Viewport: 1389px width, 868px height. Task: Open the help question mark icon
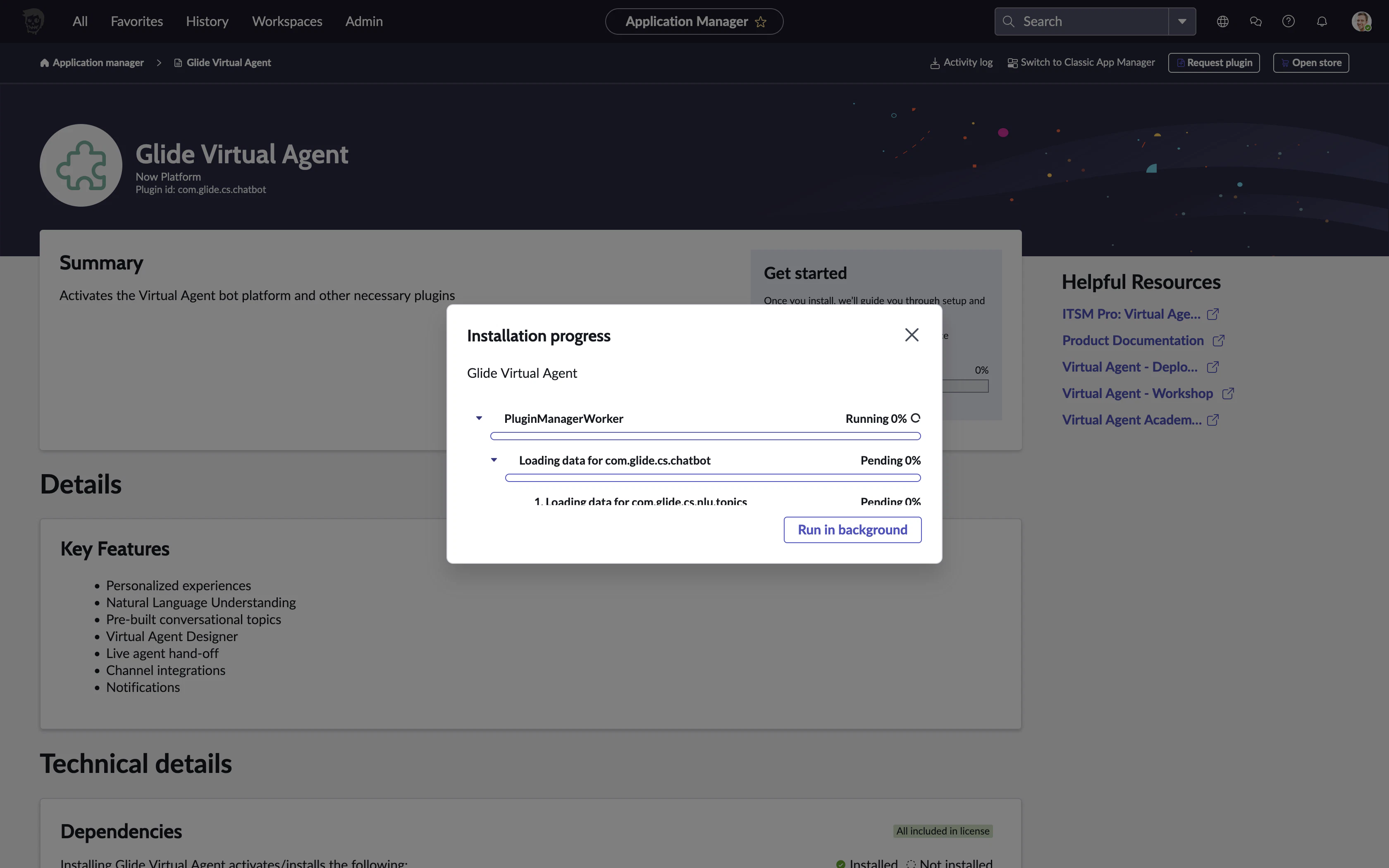tap(1289, 22)
